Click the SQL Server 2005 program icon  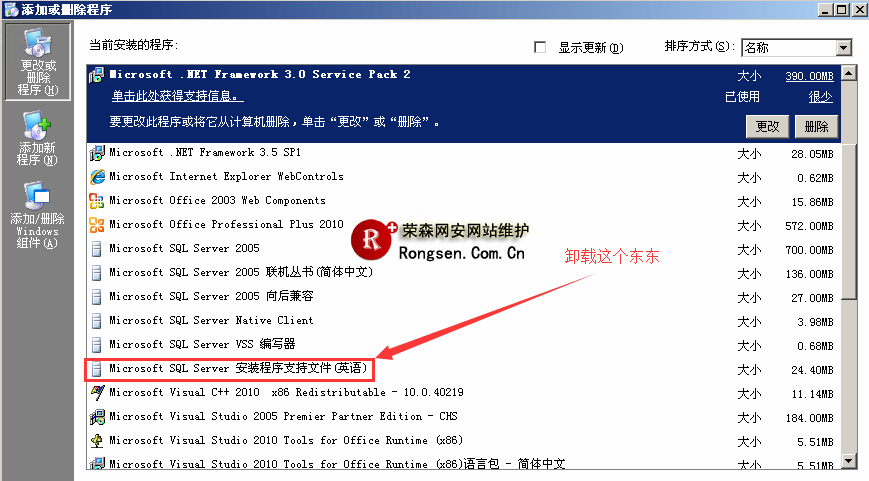coord(97,249)
